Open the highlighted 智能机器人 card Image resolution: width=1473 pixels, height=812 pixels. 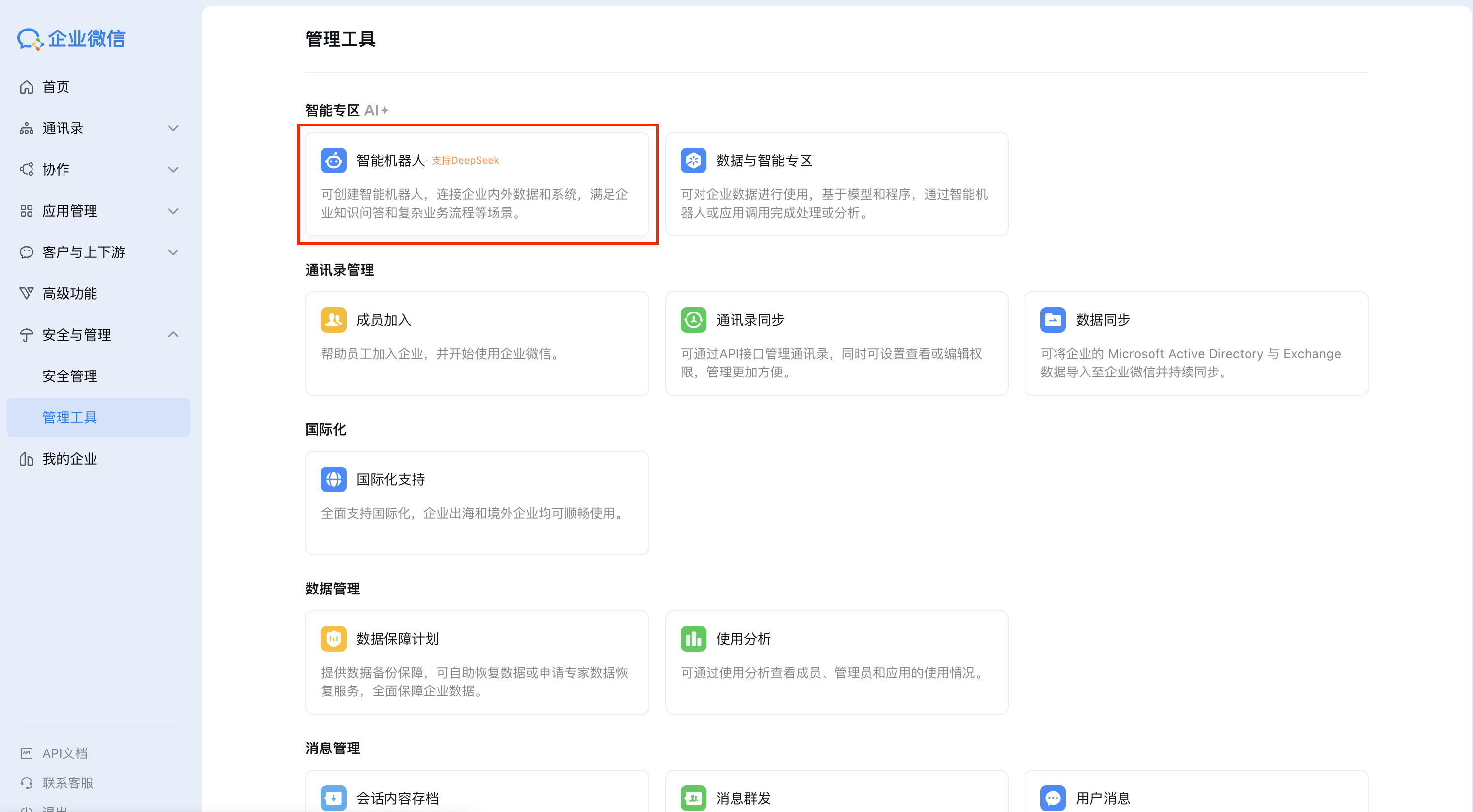coord(478,185)
